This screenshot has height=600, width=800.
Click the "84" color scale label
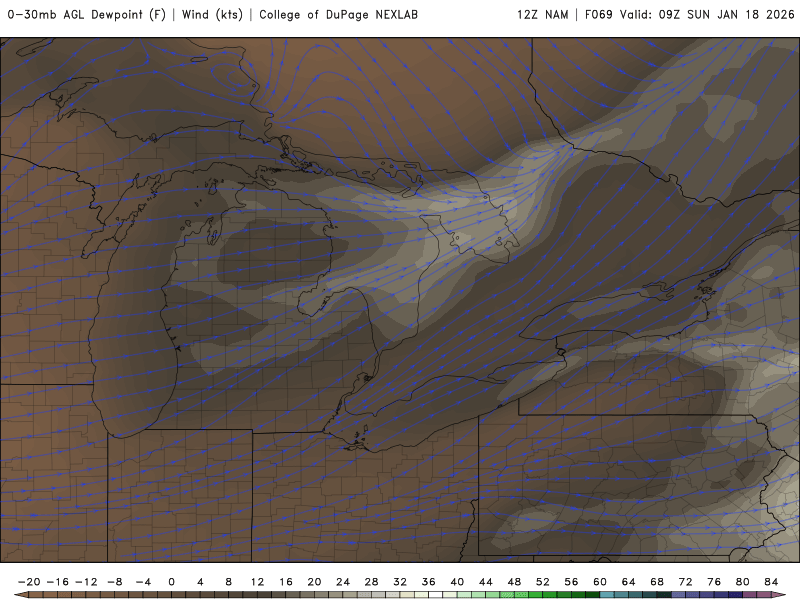point(771,582)
